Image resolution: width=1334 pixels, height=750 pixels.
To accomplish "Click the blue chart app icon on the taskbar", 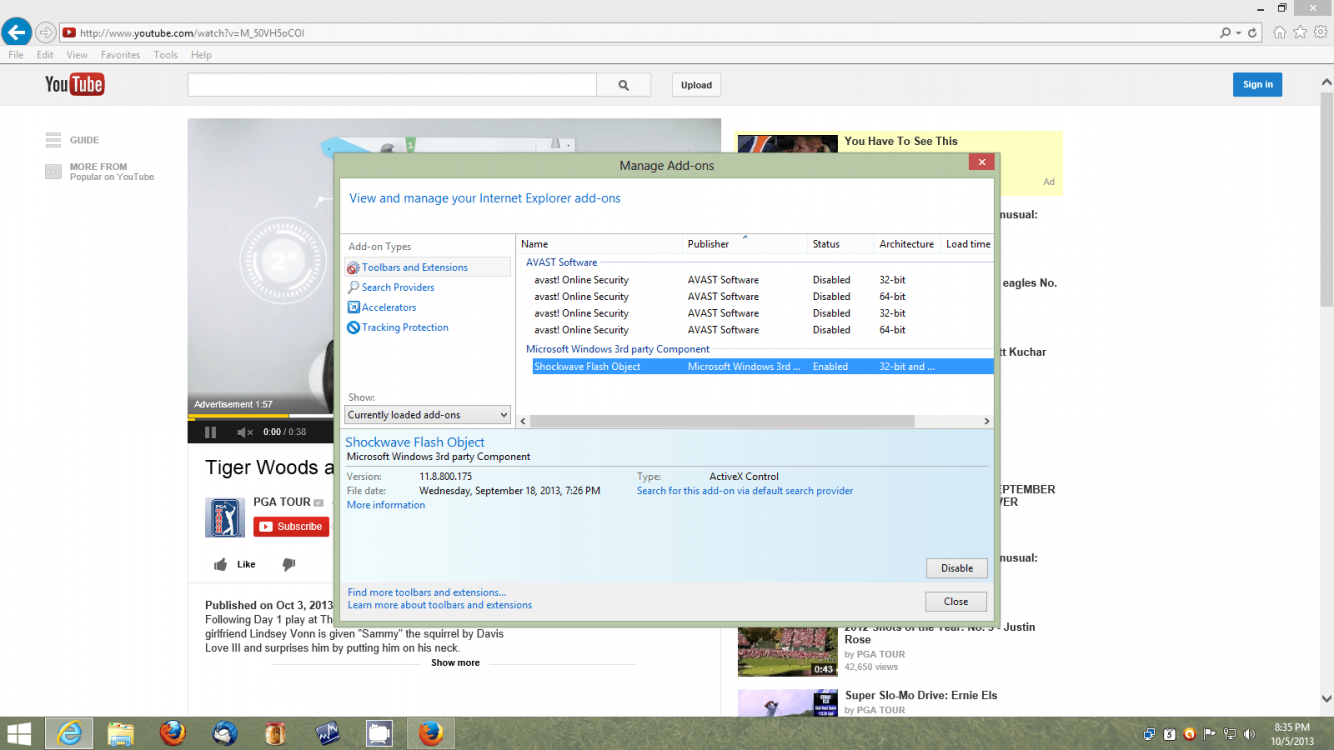I will click(328, 733).
